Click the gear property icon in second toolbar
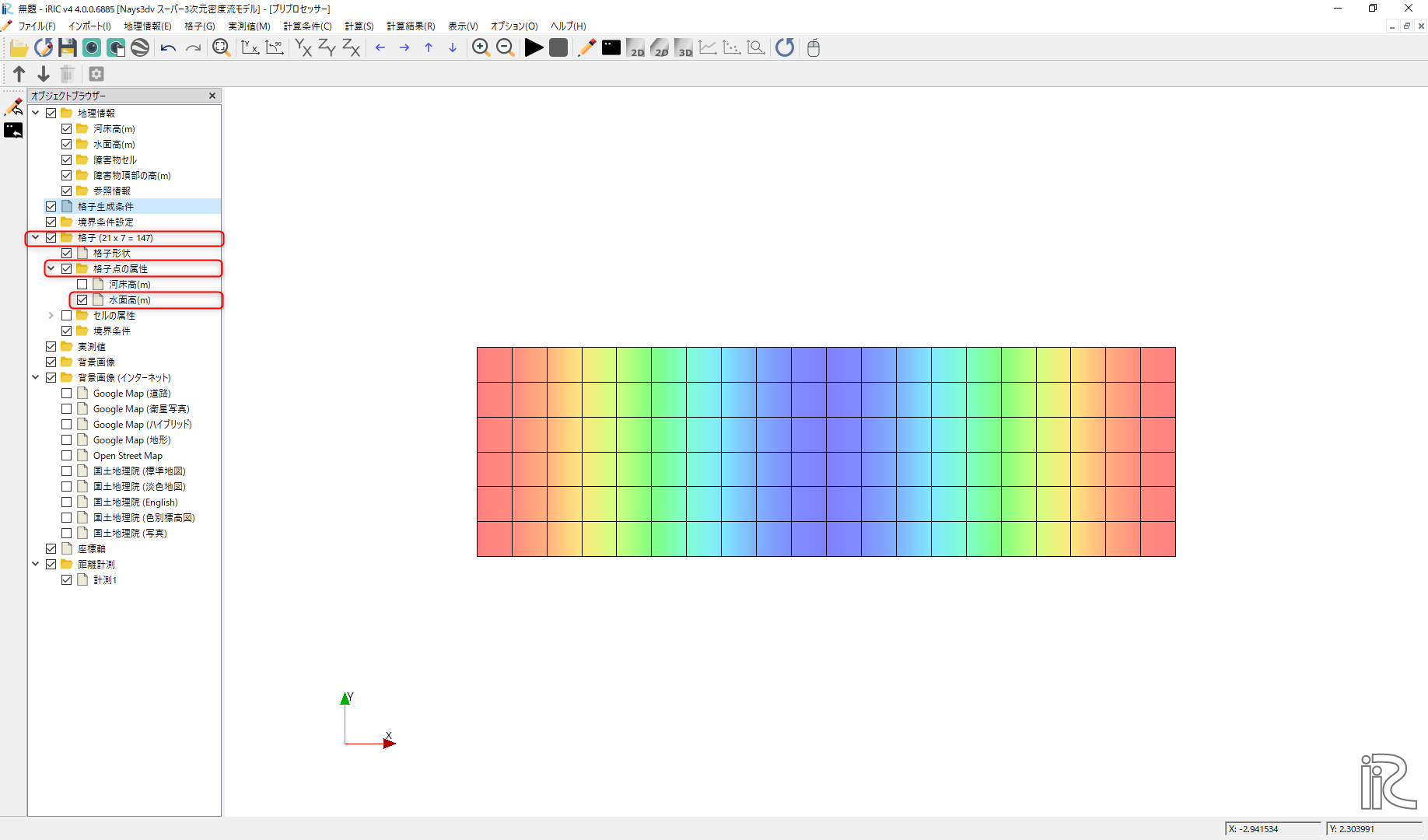 click(x=96, y=74)
